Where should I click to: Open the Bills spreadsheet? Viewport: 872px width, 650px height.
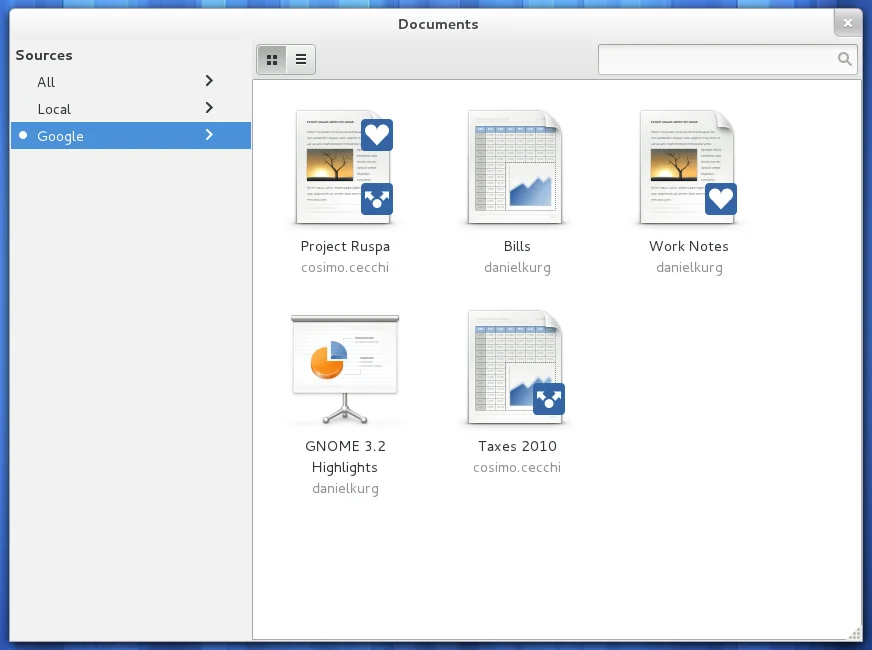[517, 165]
